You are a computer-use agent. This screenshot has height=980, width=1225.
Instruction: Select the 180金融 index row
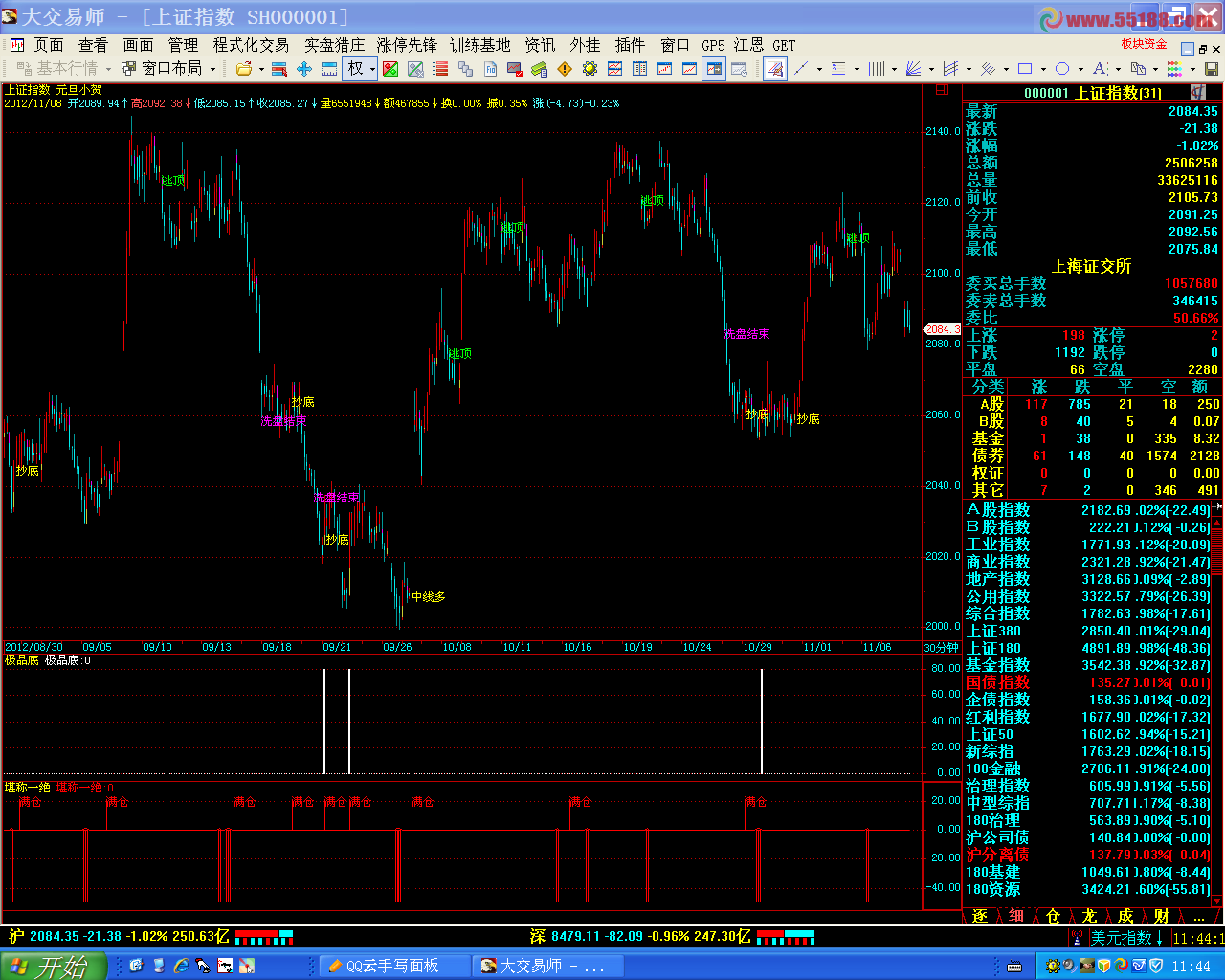coord(1087,768)
